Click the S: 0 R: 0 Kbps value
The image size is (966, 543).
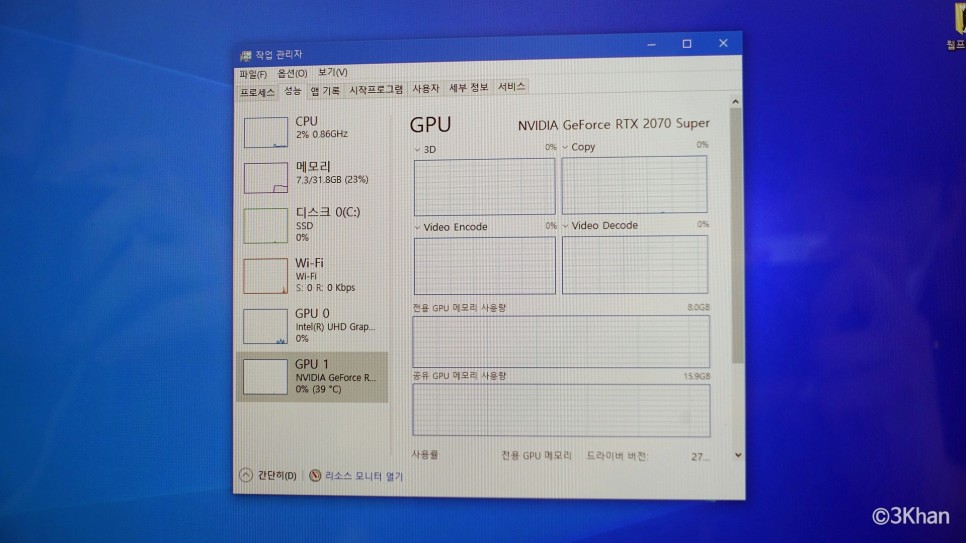click(325, 288)
